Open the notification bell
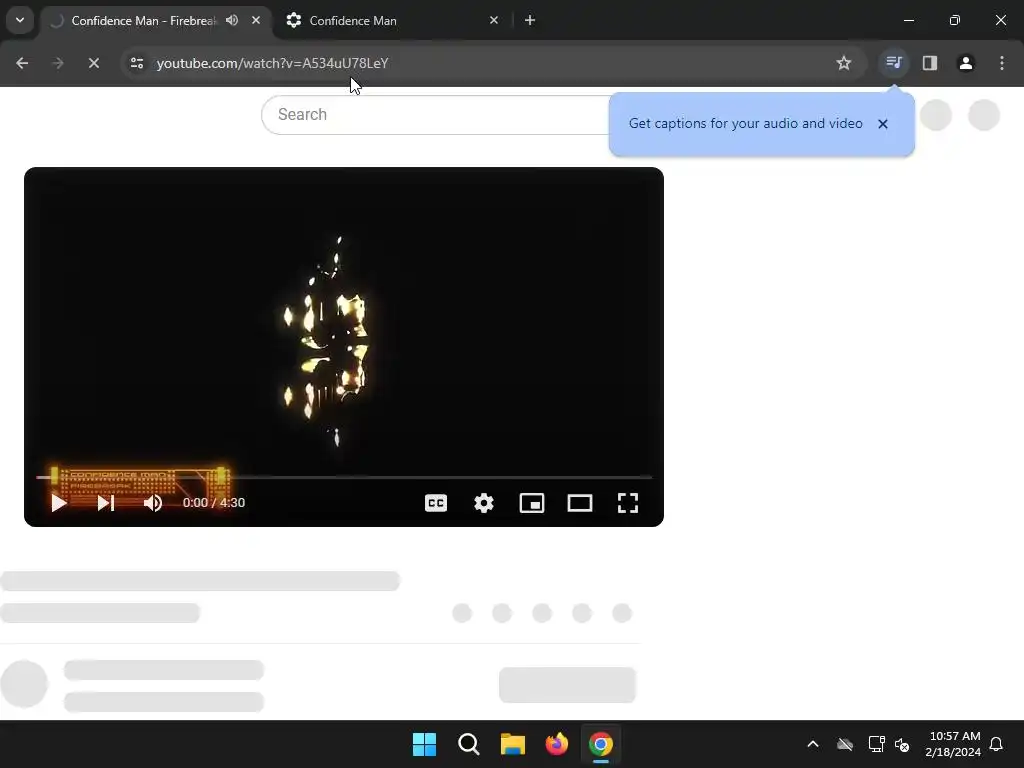 [x=997, y=744]
